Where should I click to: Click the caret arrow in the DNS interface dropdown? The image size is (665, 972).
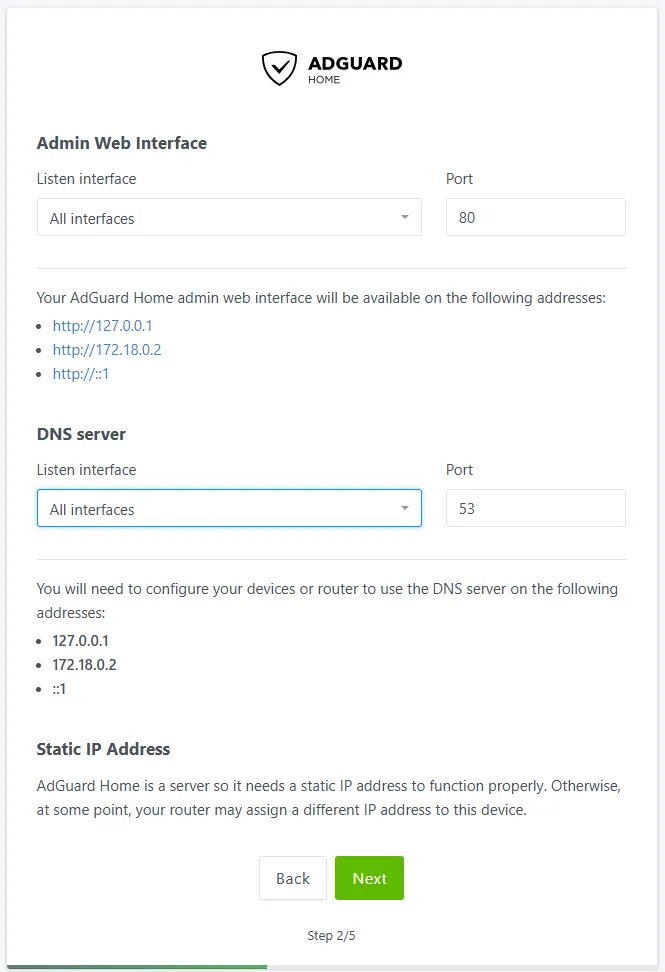point(405,508)
